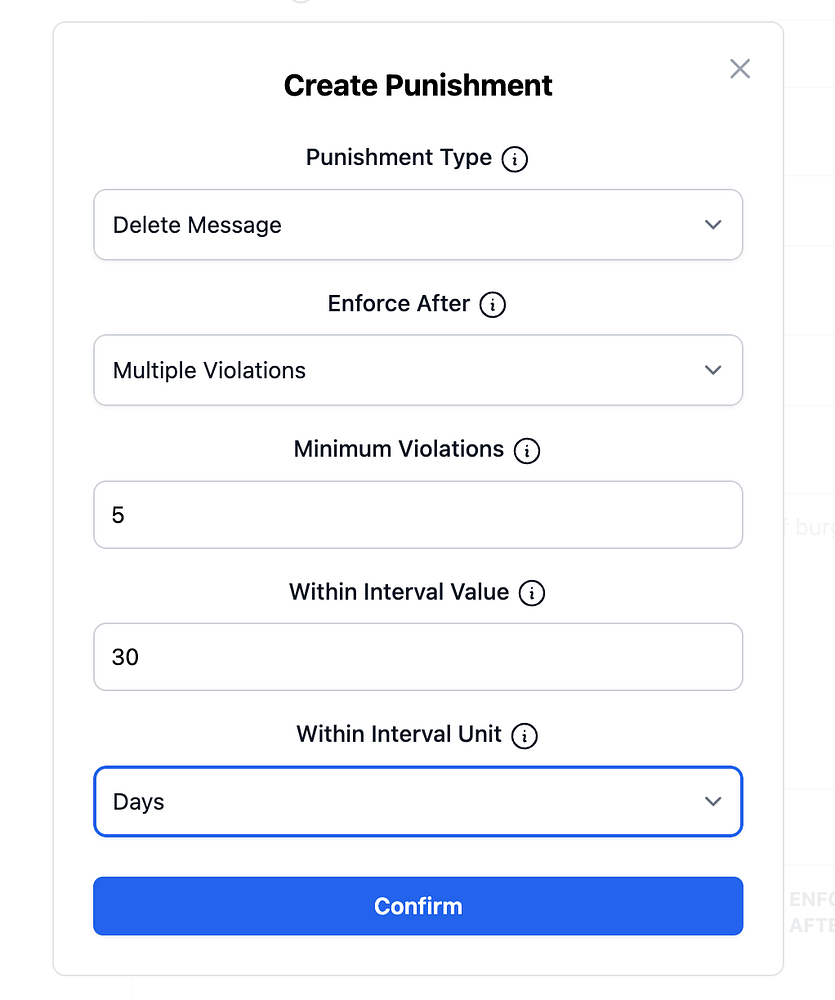
Task: Click chevron arrow in Multiple Violations dropdown
Action: (712, 370)
